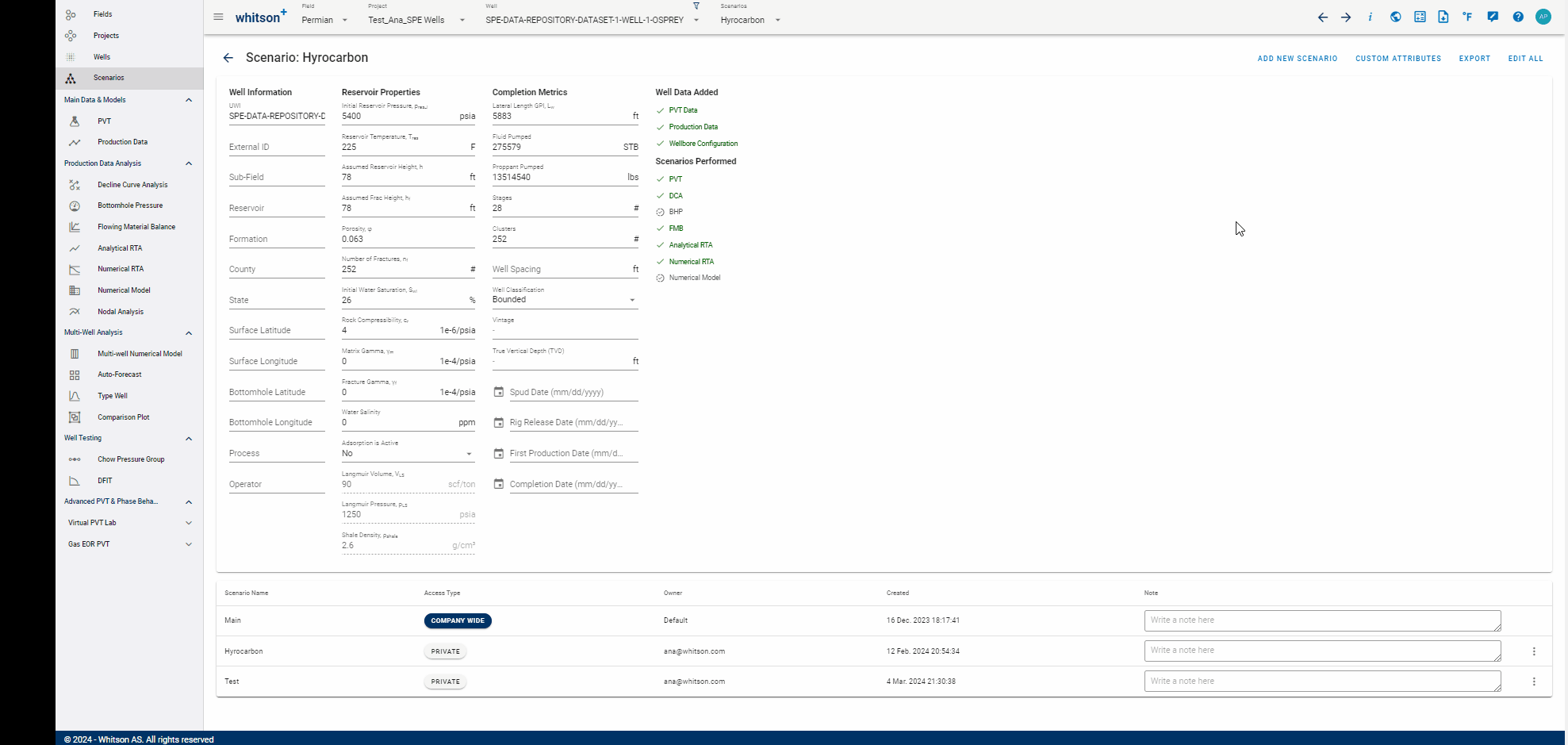The image size is (1568, 745).
Task: Click the file download icon in toolbar
Action: tap(1443, 17)
